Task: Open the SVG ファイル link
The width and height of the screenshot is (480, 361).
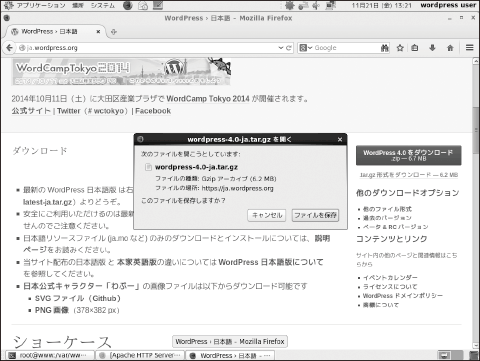Action: [78, 298]
